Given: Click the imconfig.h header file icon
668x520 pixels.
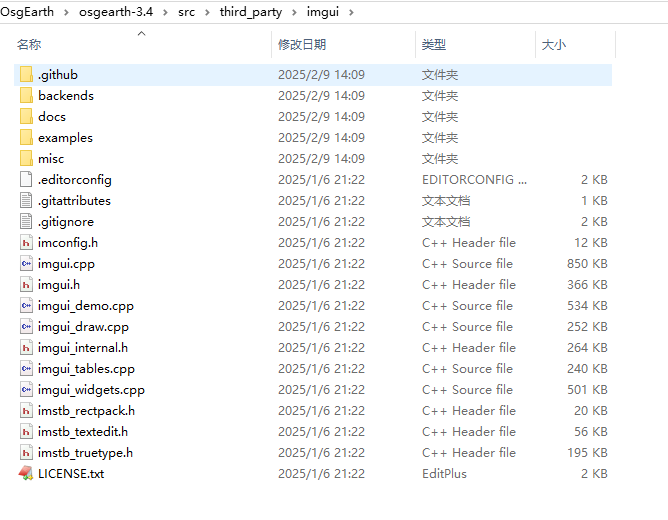Looking at the screenshot, I should [26, 243].
